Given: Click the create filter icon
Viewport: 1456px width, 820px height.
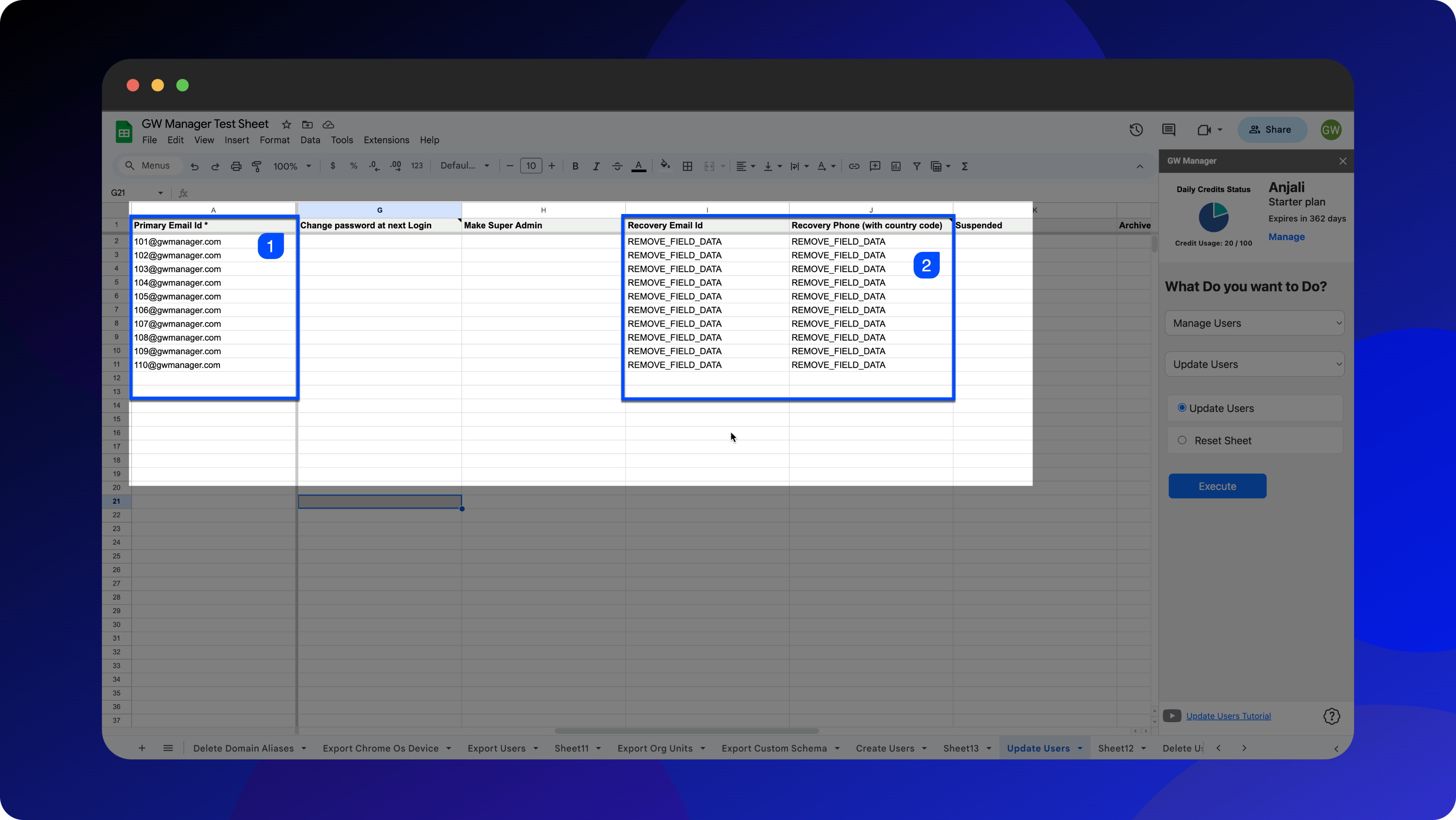Looking at the screenshot, I should click(917, 166).
